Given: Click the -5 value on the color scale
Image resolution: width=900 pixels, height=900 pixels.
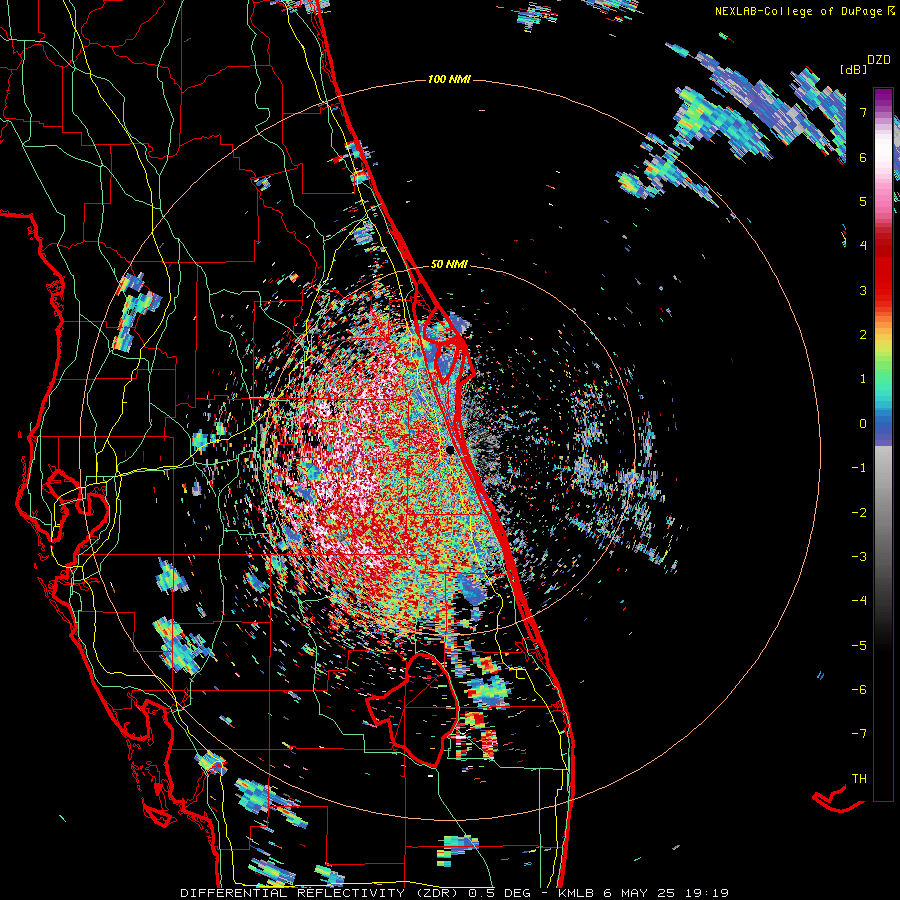Looking at the screenshot, I should pos(859,646).
